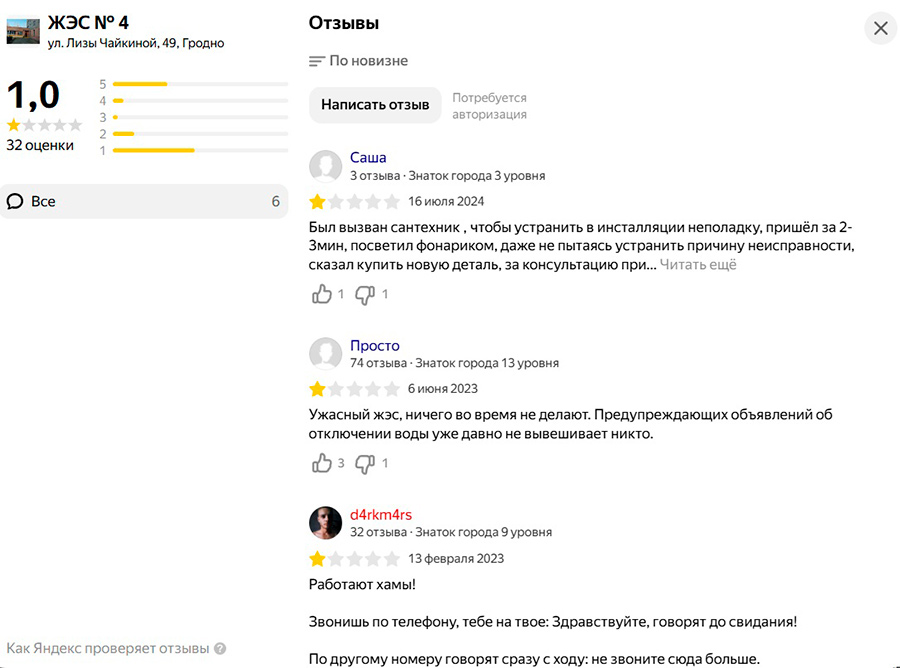Open Как Яндекс проверяет отзывы link
Screen dimensions: 900x668
pyautogui.click(x=108, y=648)
